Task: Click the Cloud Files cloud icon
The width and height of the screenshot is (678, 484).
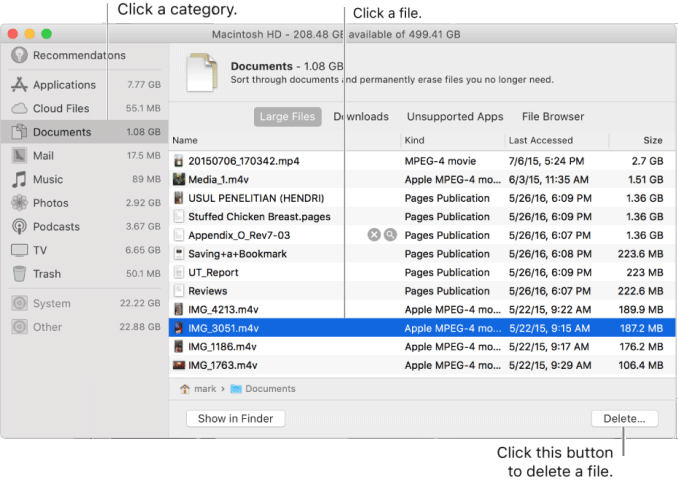Action: [x=19, y=108]
